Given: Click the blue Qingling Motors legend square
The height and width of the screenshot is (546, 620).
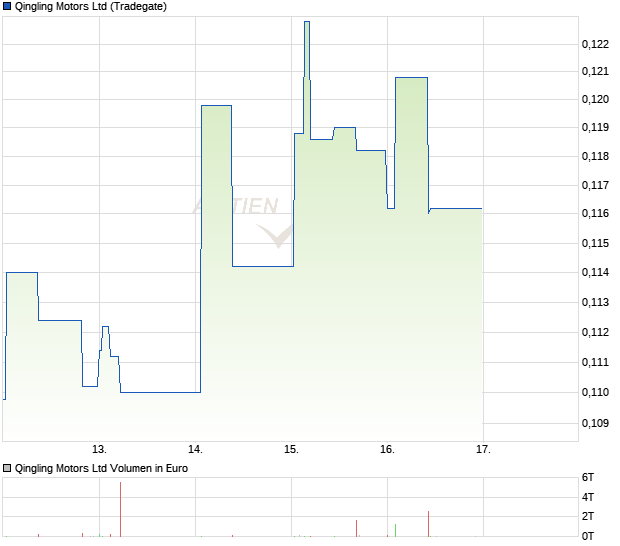Looking at the screenshot, I should [7, 7].
